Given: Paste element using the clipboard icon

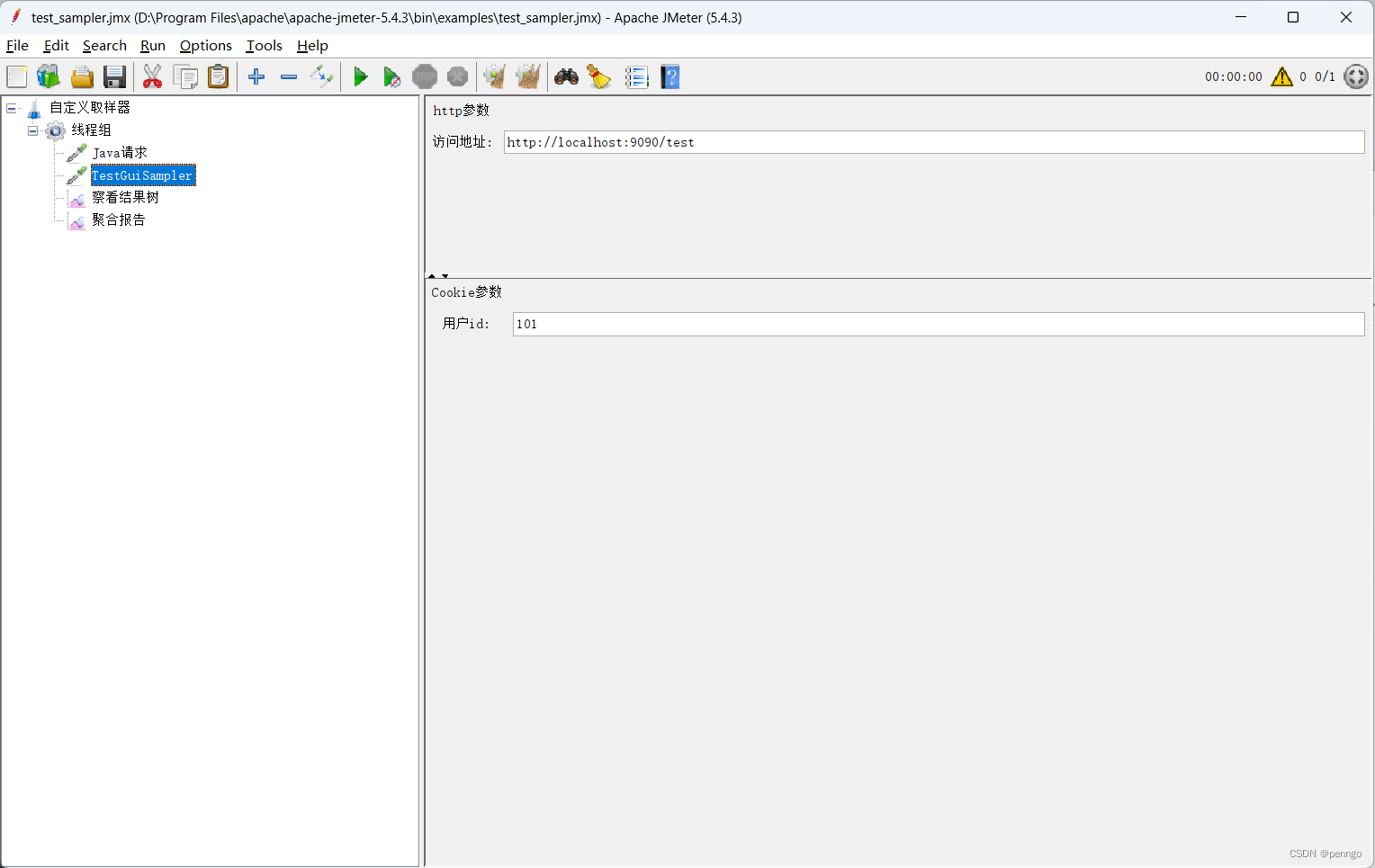Looking at the screenshot, I should tap(218, 77).
